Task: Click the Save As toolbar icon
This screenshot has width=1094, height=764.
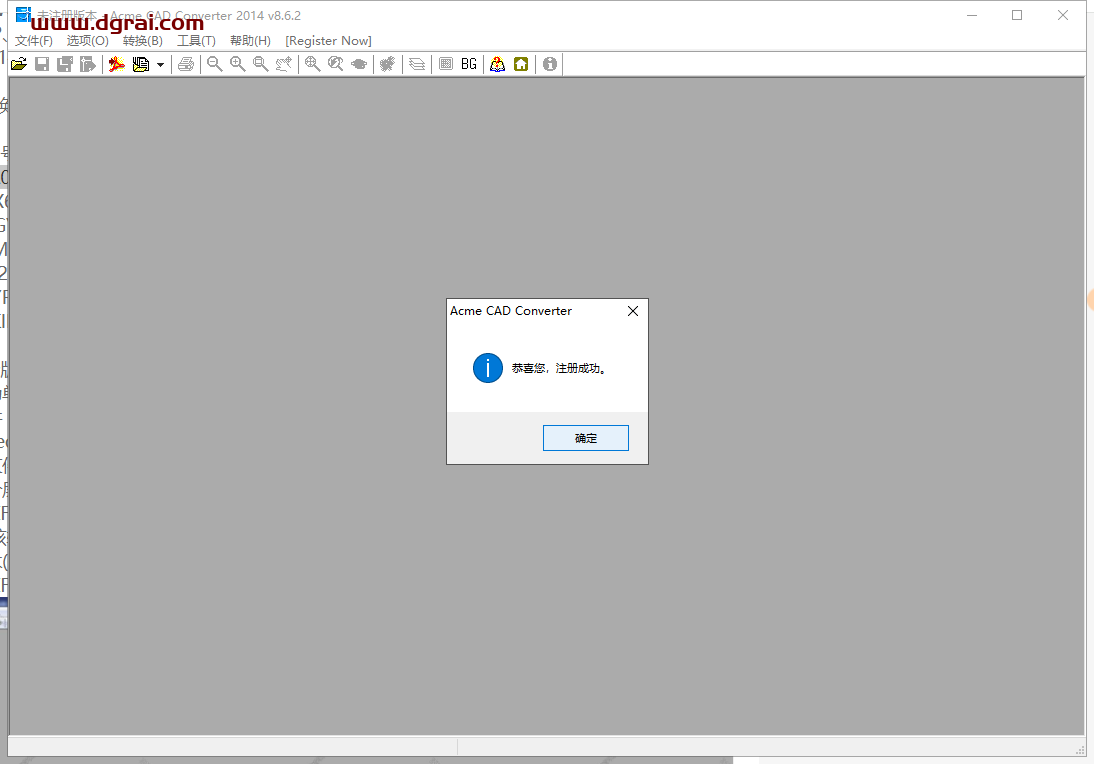Action: coord(65,64)
